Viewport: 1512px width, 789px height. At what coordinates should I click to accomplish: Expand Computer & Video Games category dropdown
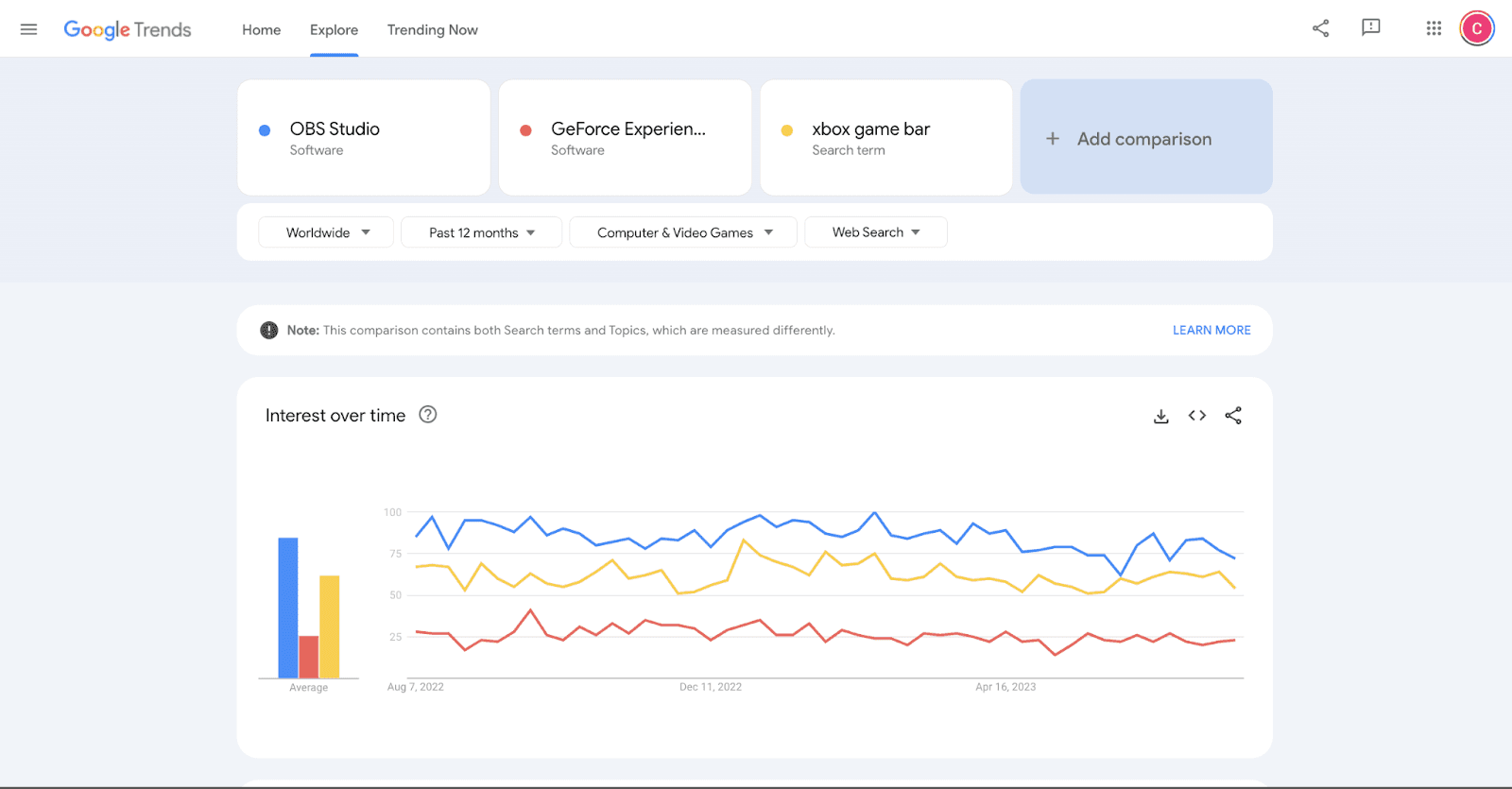click(684, 232)
